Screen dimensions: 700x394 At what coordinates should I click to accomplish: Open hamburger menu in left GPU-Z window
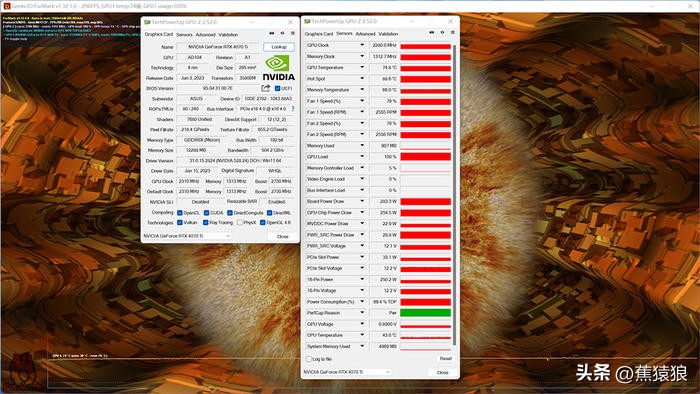click(293, 33)
